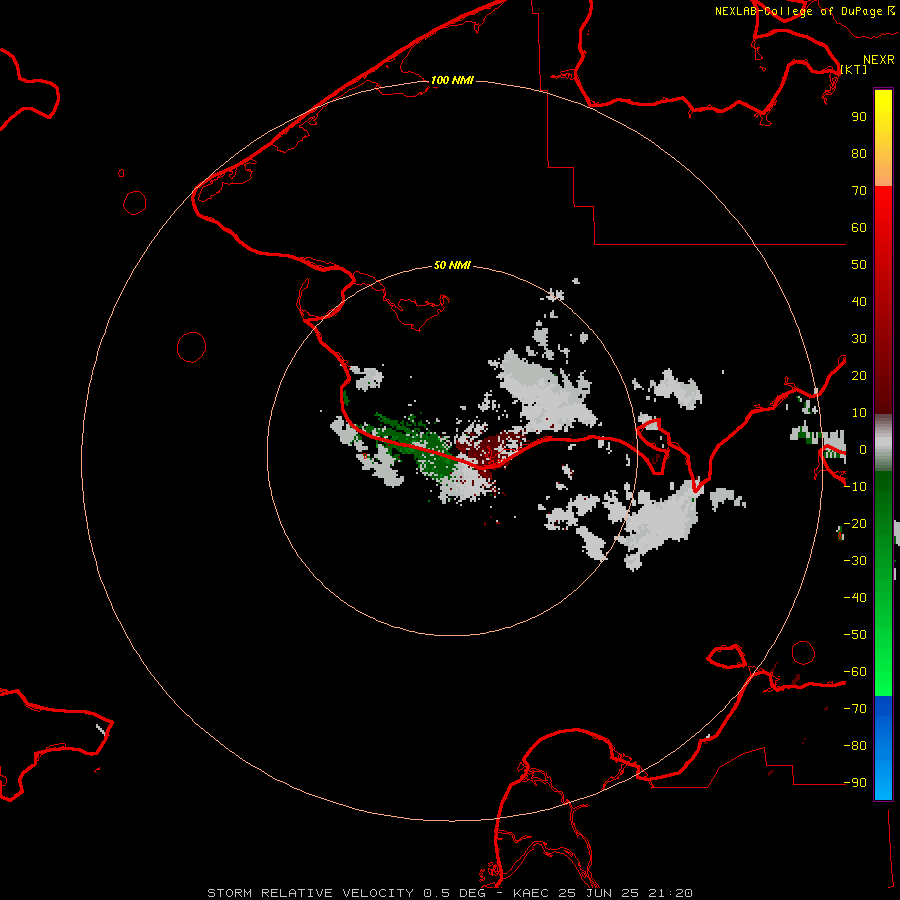
Task: Select the -30 knot scale label
Action: [855, 561]
